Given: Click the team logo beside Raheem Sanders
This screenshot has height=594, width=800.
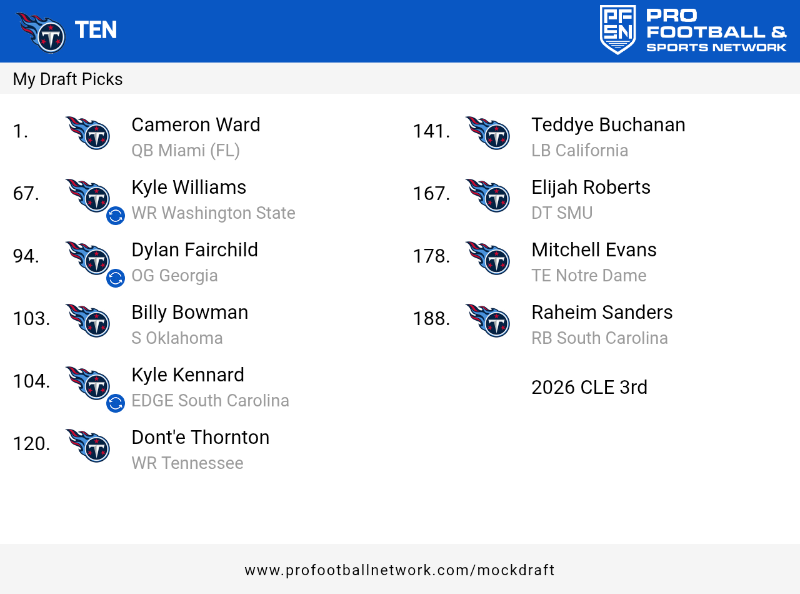Looking at the screenshot, I should click(x=488, y=320).
